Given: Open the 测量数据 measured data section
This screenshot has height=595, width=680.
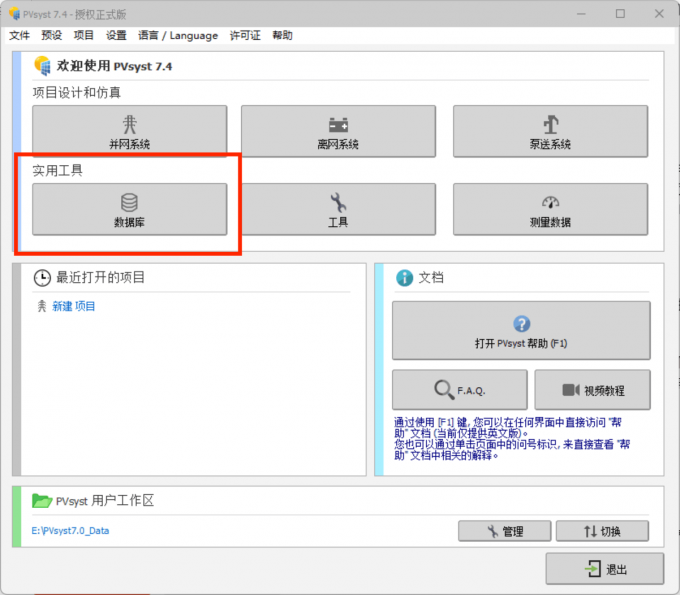Looking at the screenshot, I should pyautogui.click(x=550, y=209).
